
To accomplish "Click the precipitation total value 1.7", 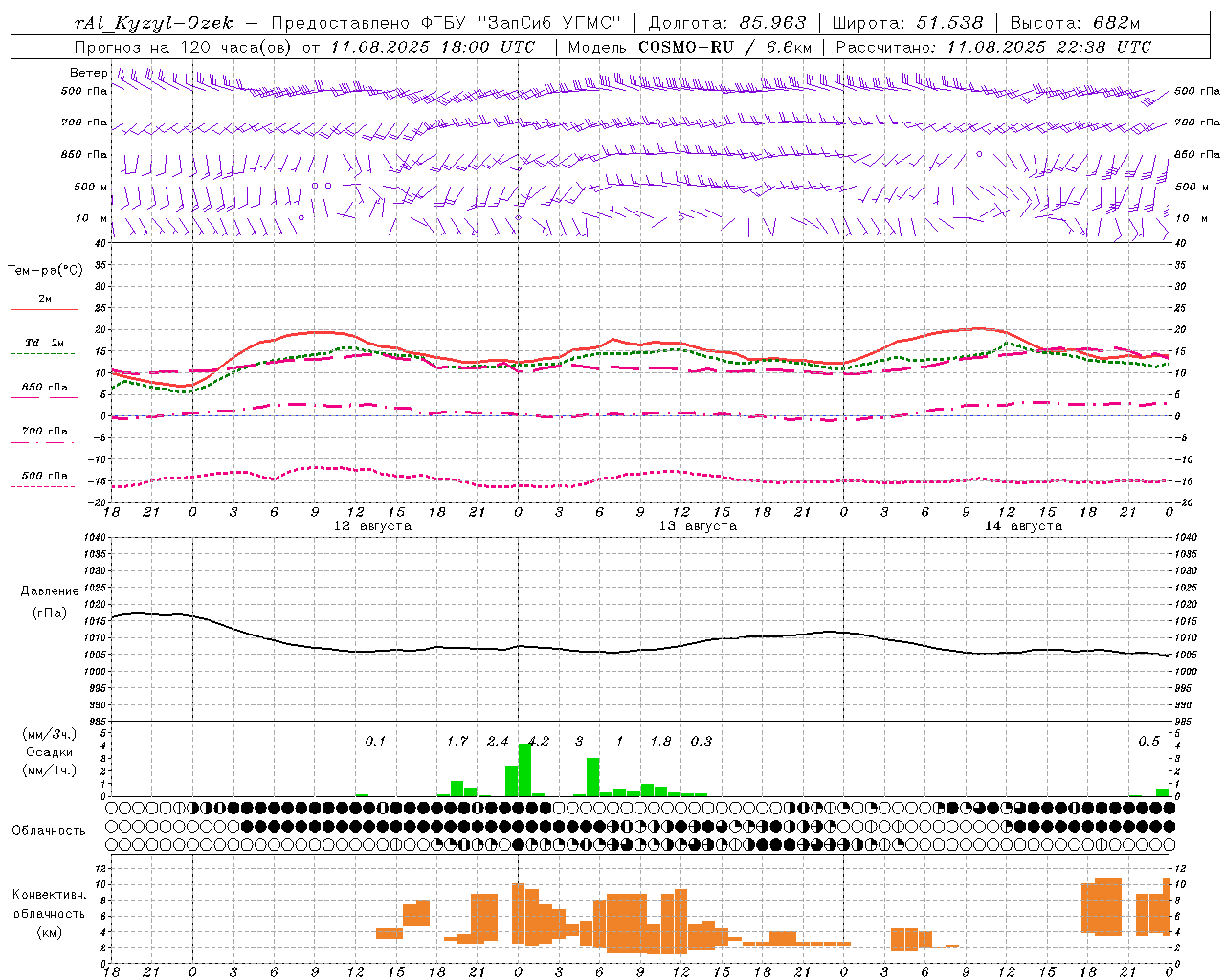I will pos(457,741).
